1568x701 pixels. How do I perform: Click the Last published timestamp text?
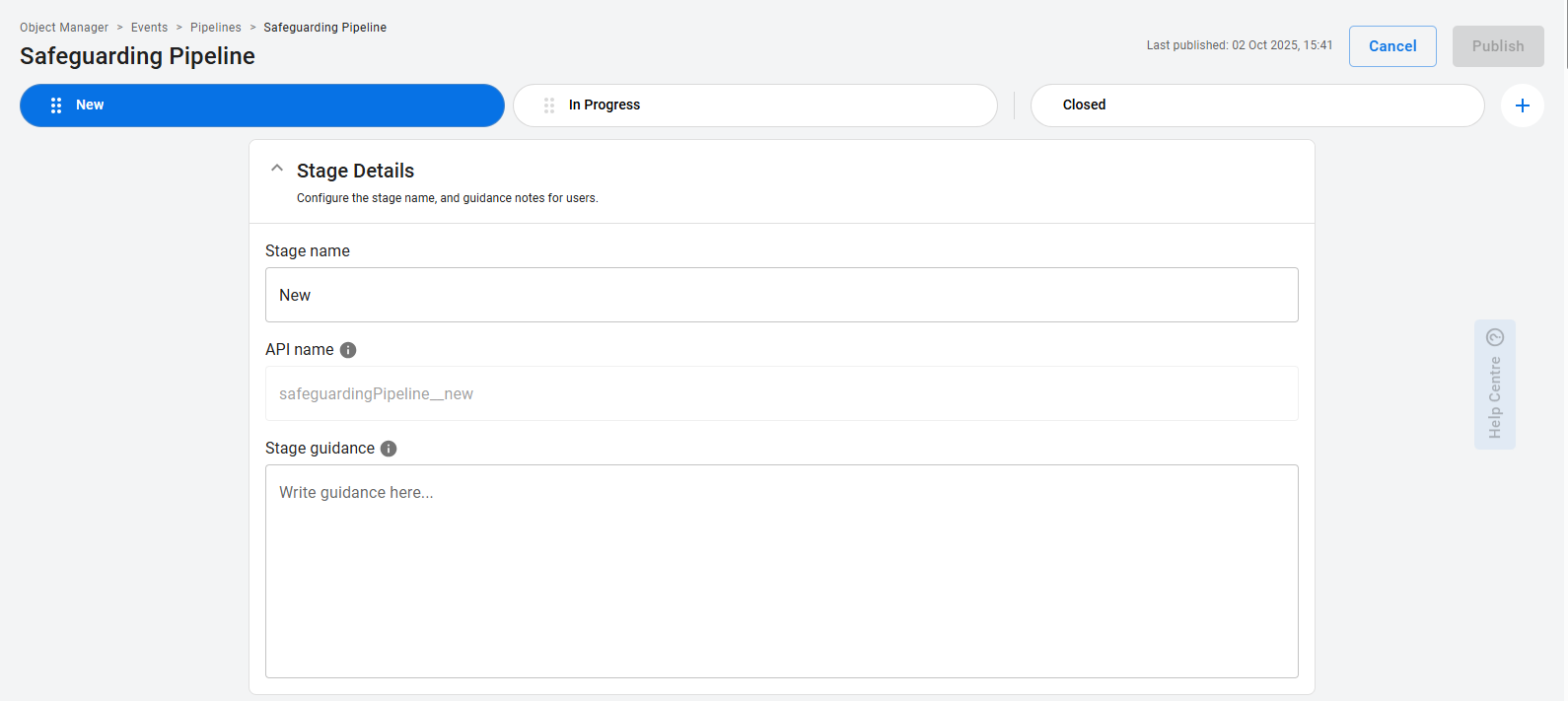coord(1239,45)
